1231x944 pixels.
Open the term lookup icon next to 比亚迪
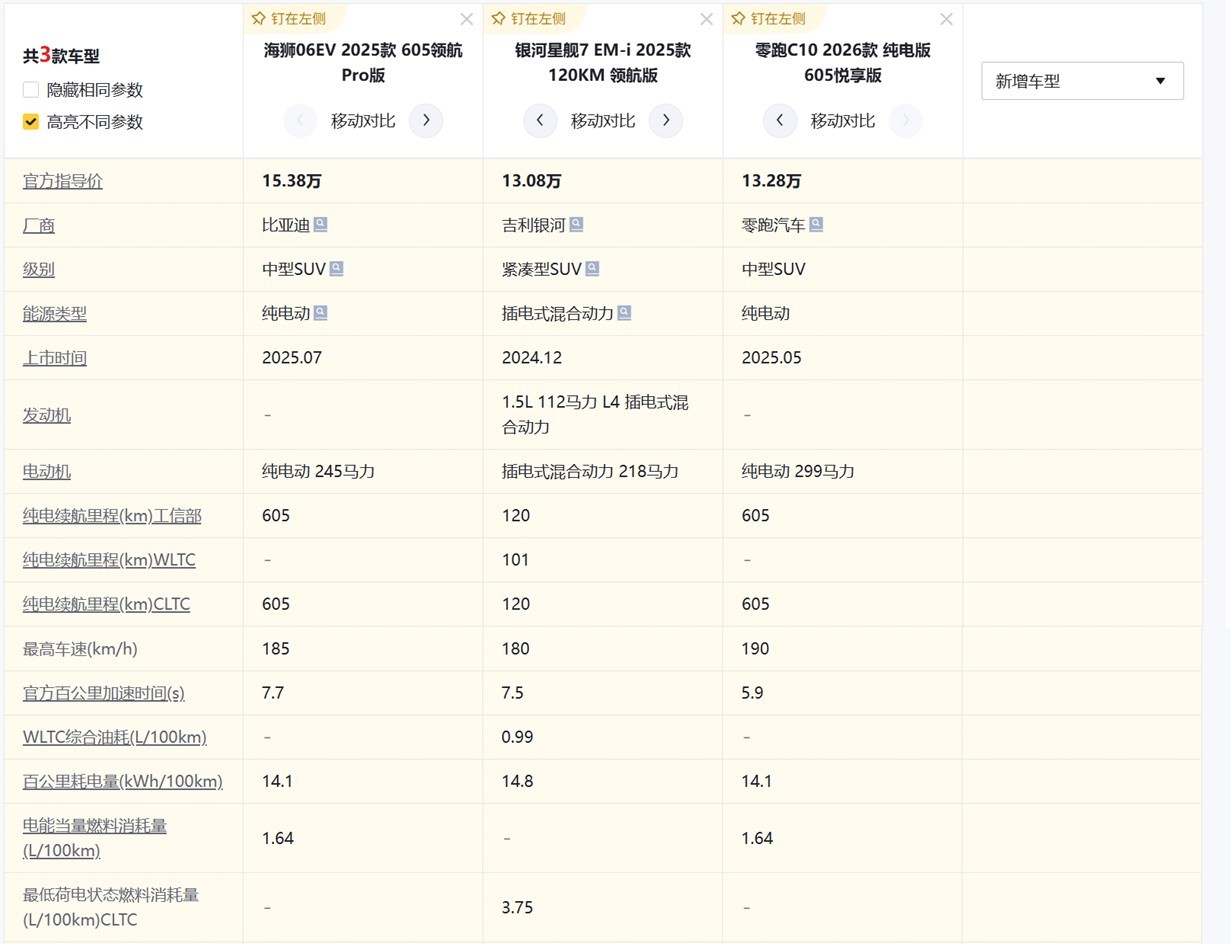320,224
